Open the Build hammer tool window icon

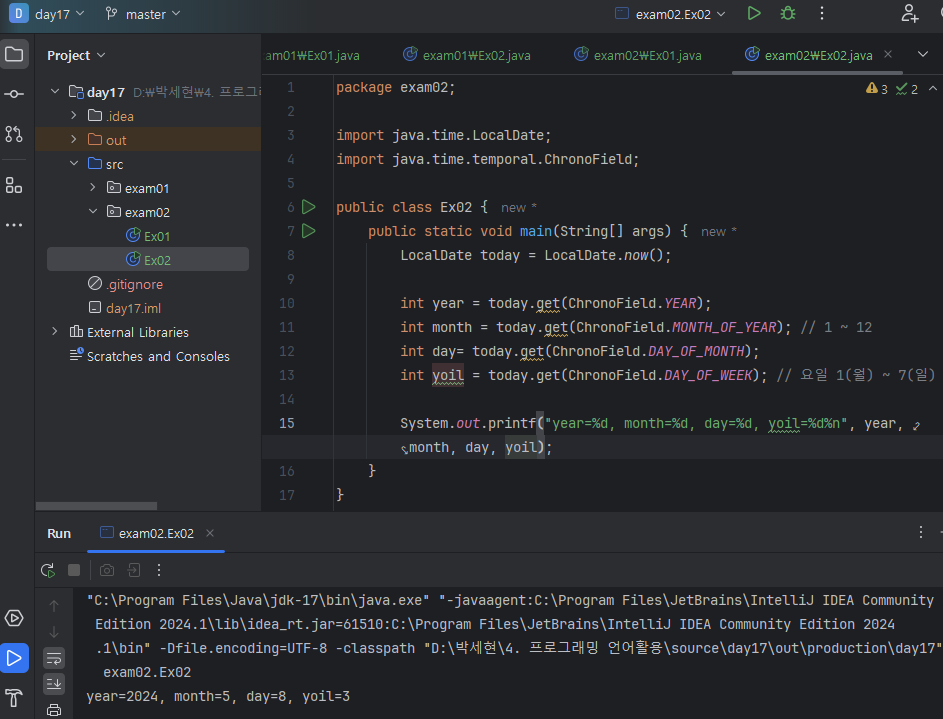click(x=14, y=698)
